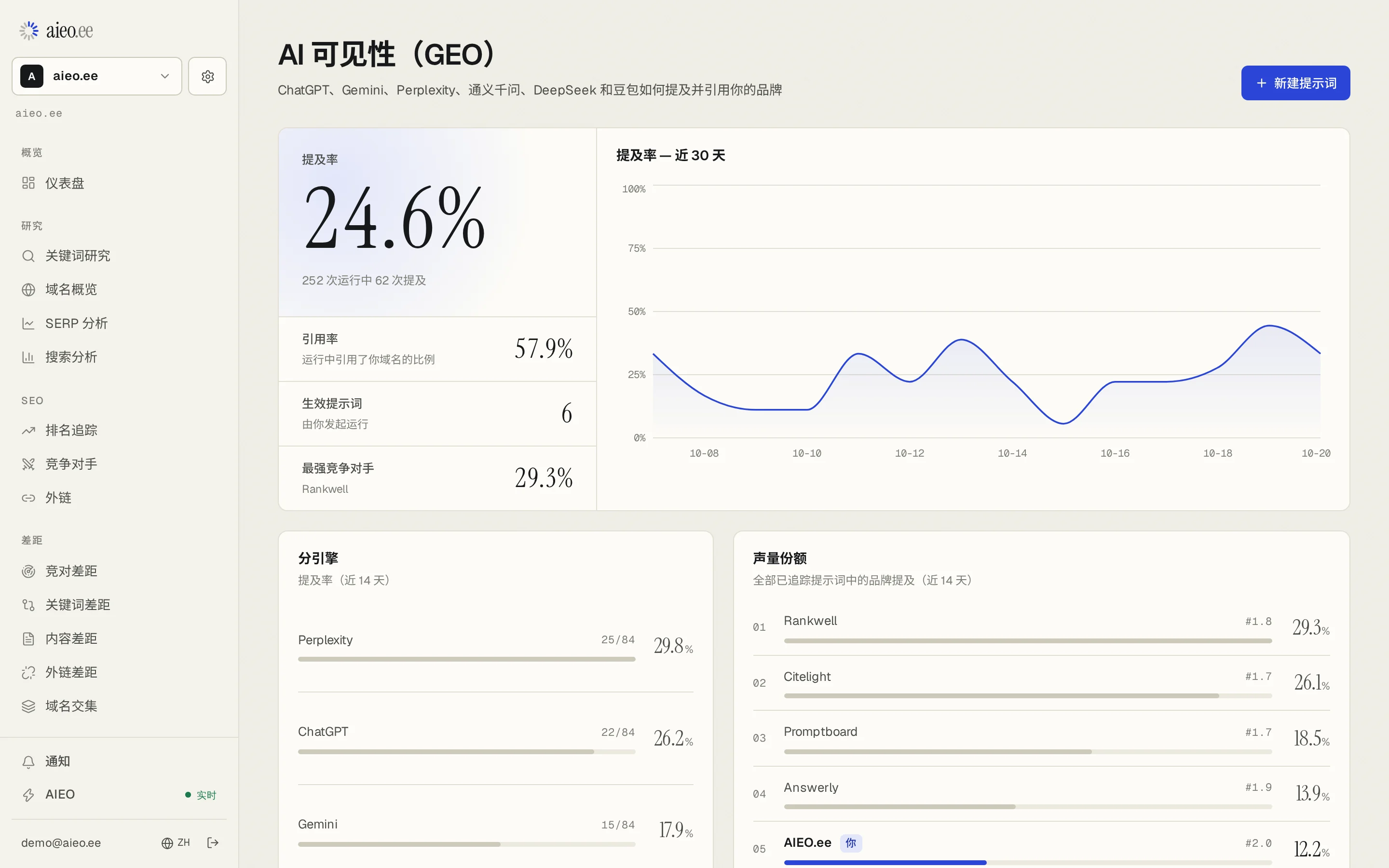Image resolution: width=1389 pixels, height=868 pixels.
Task: Go to 关键词研究 page
Action: (119, 256)
